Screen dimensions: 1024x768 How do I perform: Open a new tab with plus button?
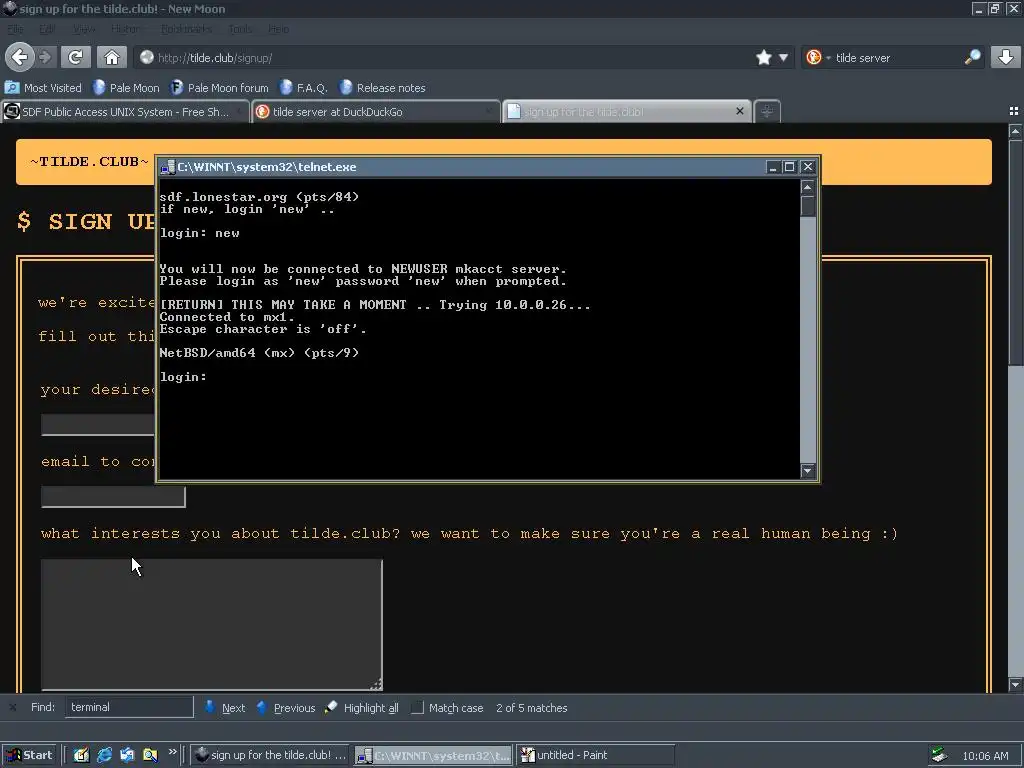pyautogui.click(x=767, y=112)
